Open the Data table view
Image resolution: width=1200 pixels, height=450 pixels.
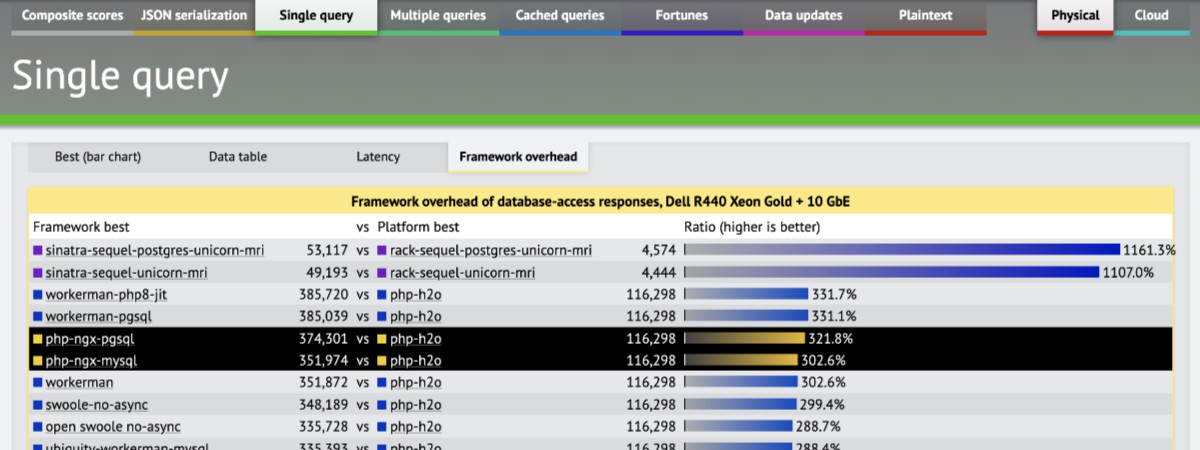tap(238, 157)
